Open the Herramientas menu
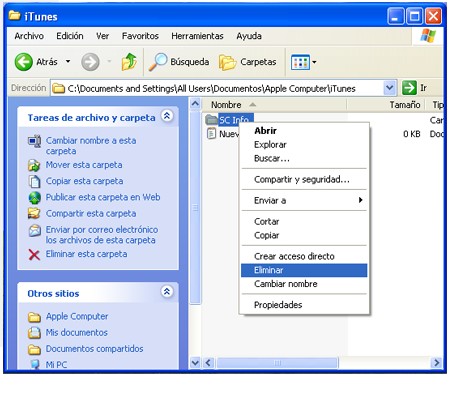Screen dimensions: 450x401 pyautogui.click(x=197, y=36)
